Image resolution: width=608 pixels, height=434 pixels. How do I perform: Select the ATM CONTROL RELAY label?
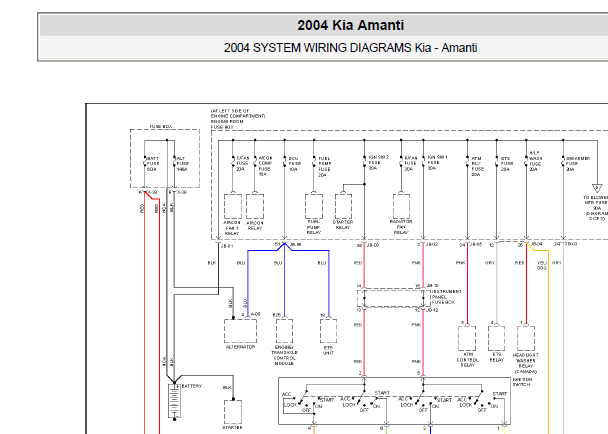click(468, 360)
